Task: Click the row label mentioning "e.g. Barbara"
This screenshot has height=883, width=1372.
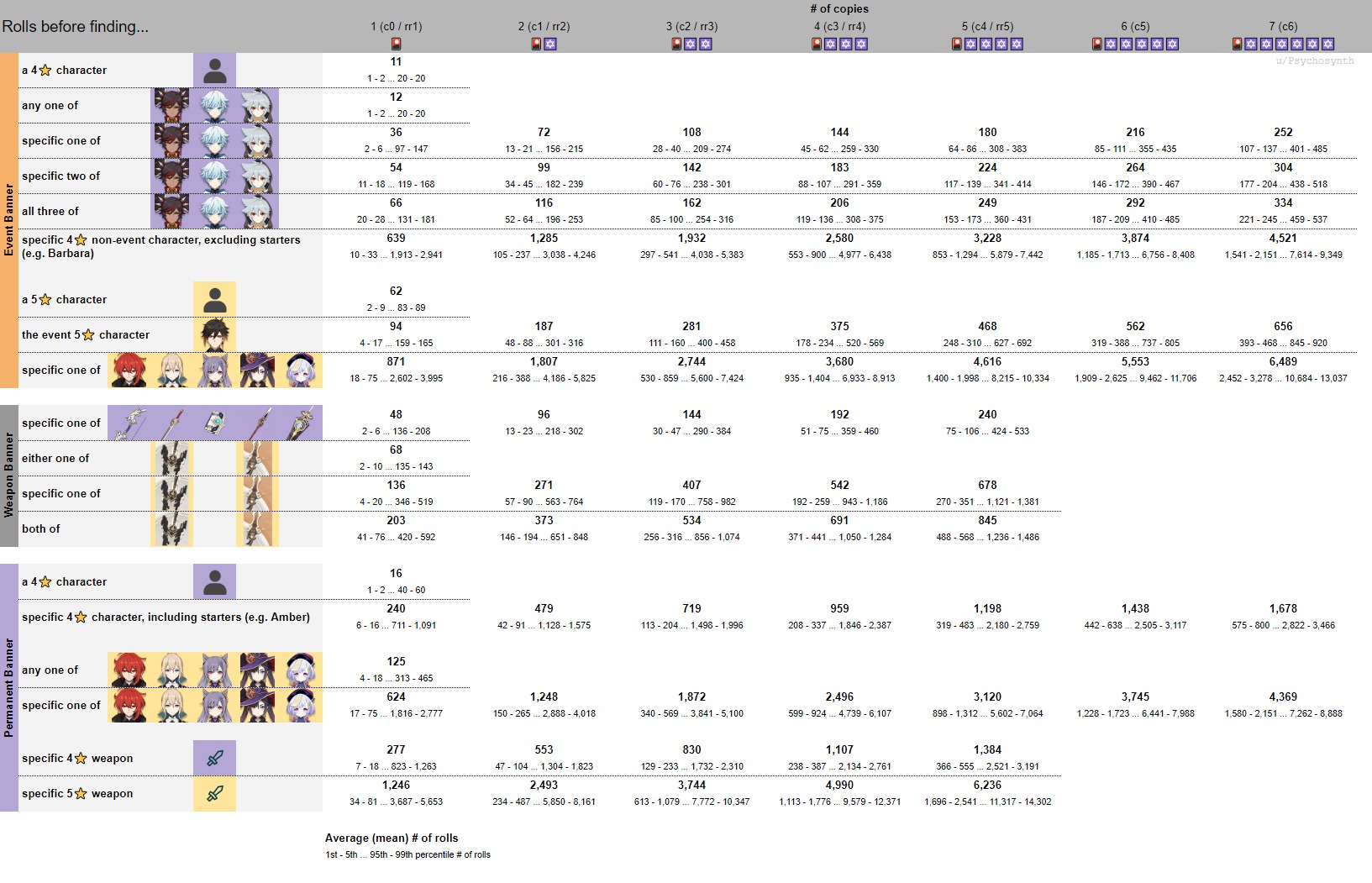Action: click(160, 246)
